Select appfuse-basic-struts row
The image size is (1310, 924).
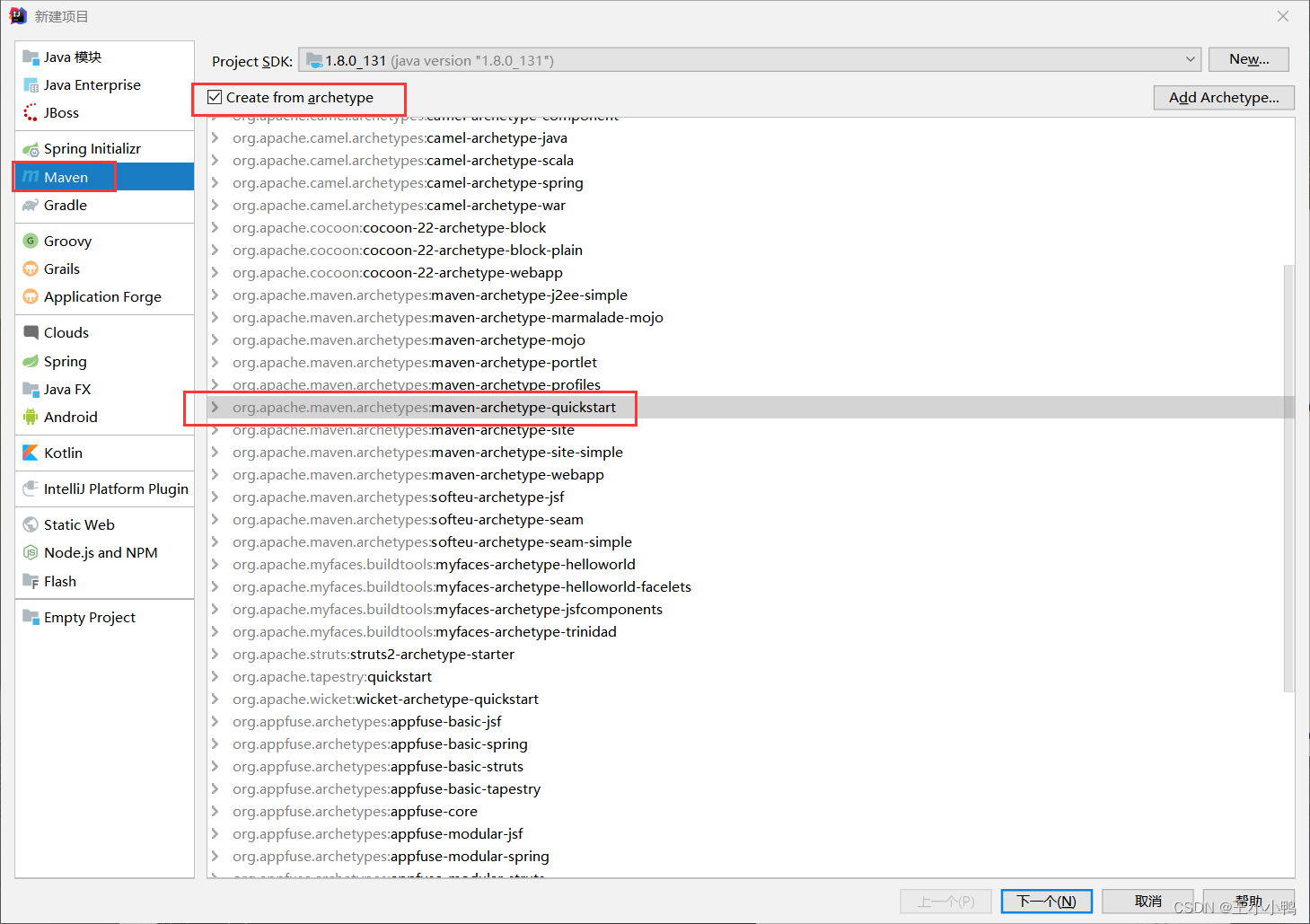click(750, 766)
